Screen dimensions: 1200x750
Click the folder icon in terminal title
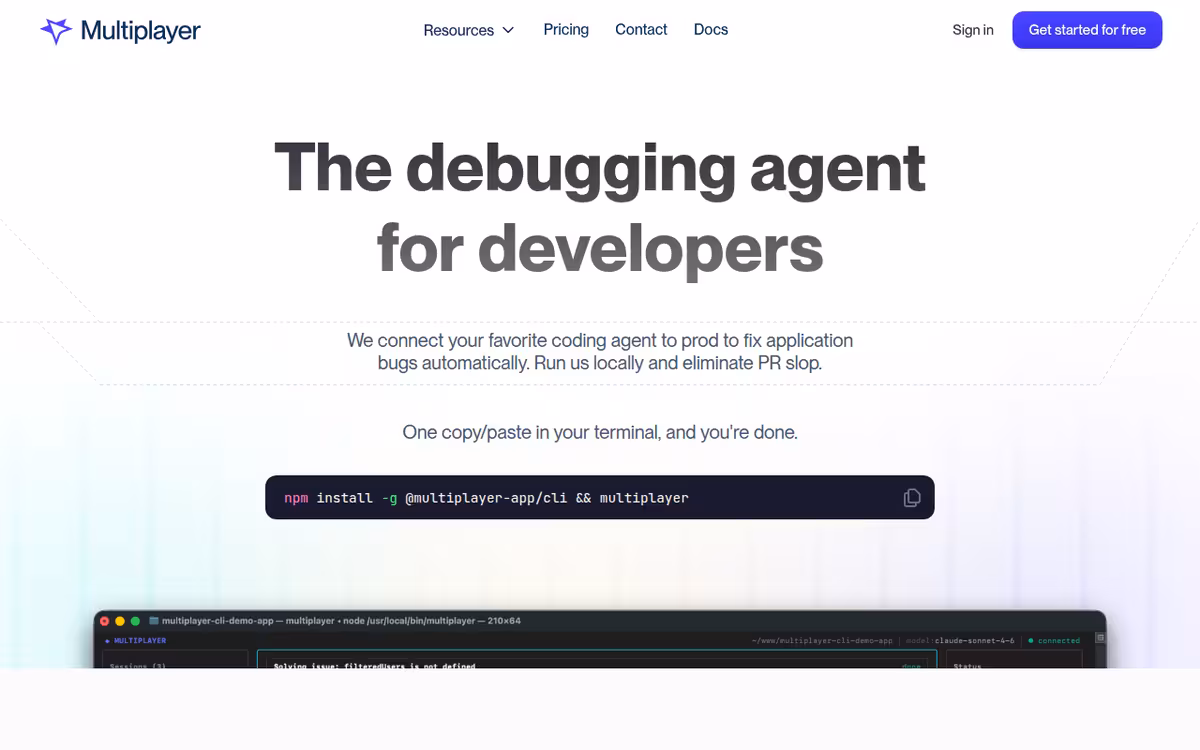pyautogui.click(x=152, y=621)
